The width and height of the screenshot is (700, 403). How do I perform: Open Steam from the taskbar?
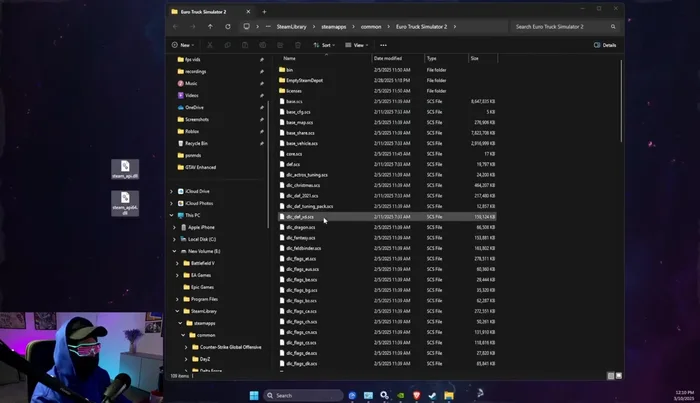coord(432,395)
